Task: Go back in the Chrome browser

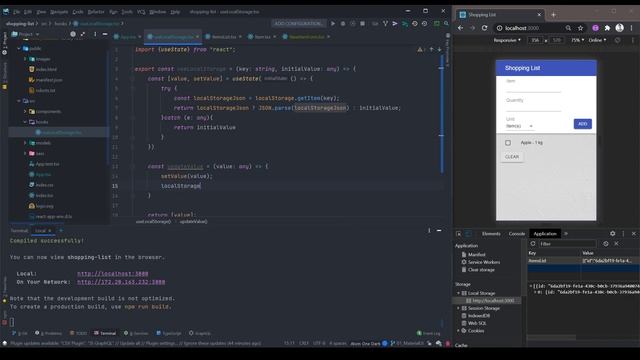Action: (x=460, y=28)
